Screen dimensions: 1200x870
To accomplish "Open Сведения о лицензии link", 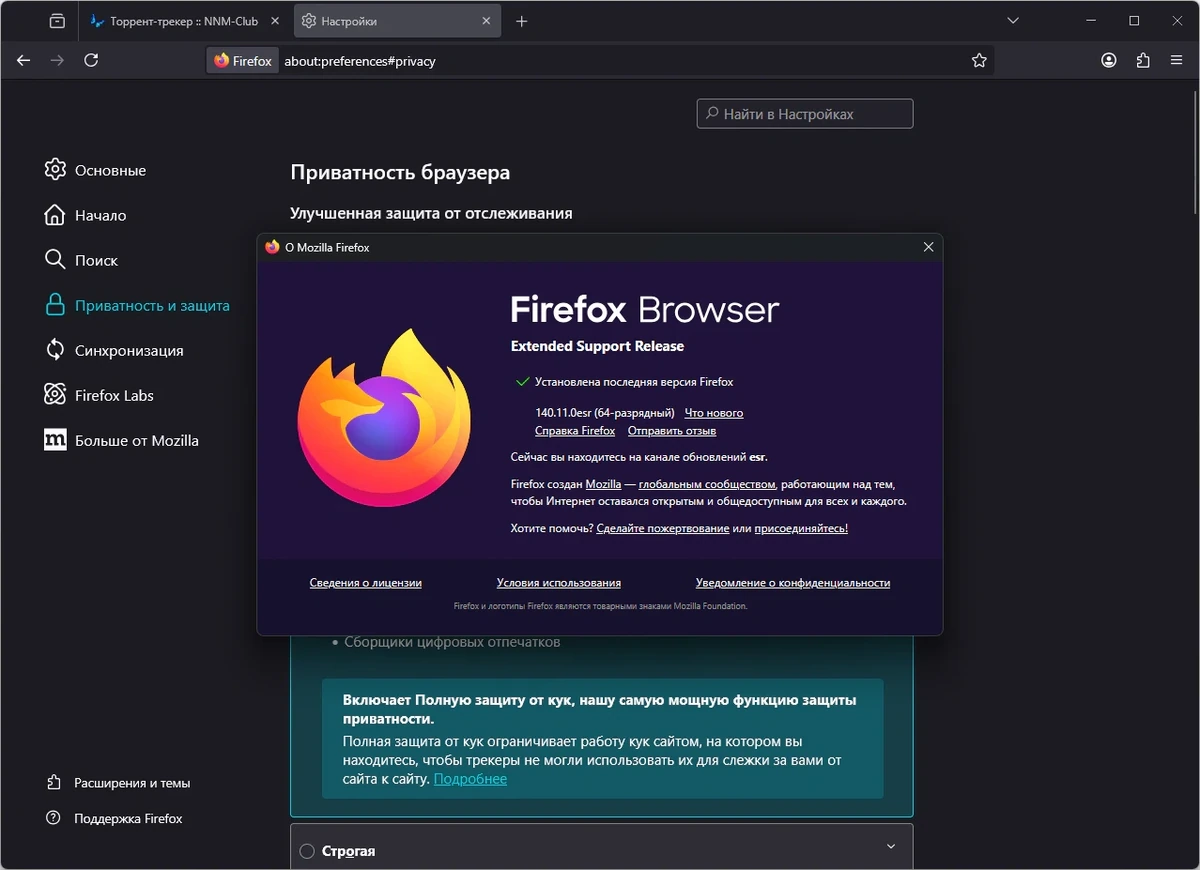I will click(366, 583).
